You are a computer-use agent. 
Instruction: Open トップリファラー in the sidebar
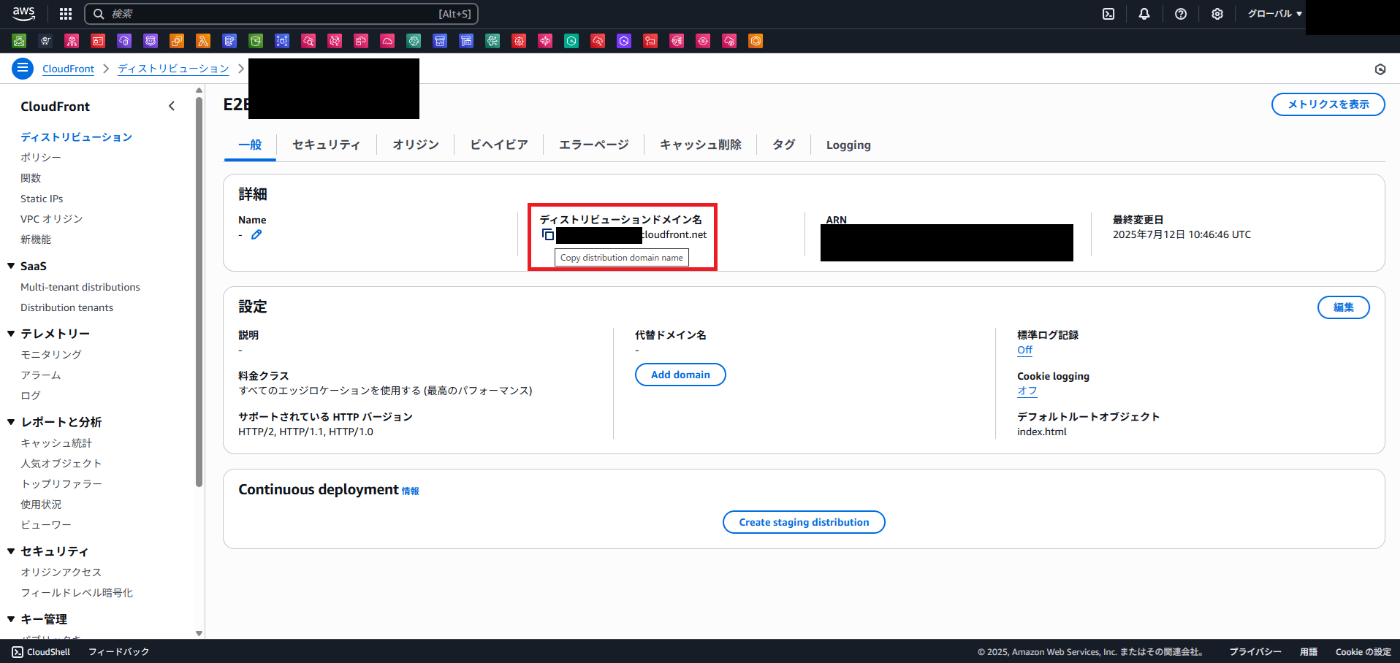click(x=61, y=483)
